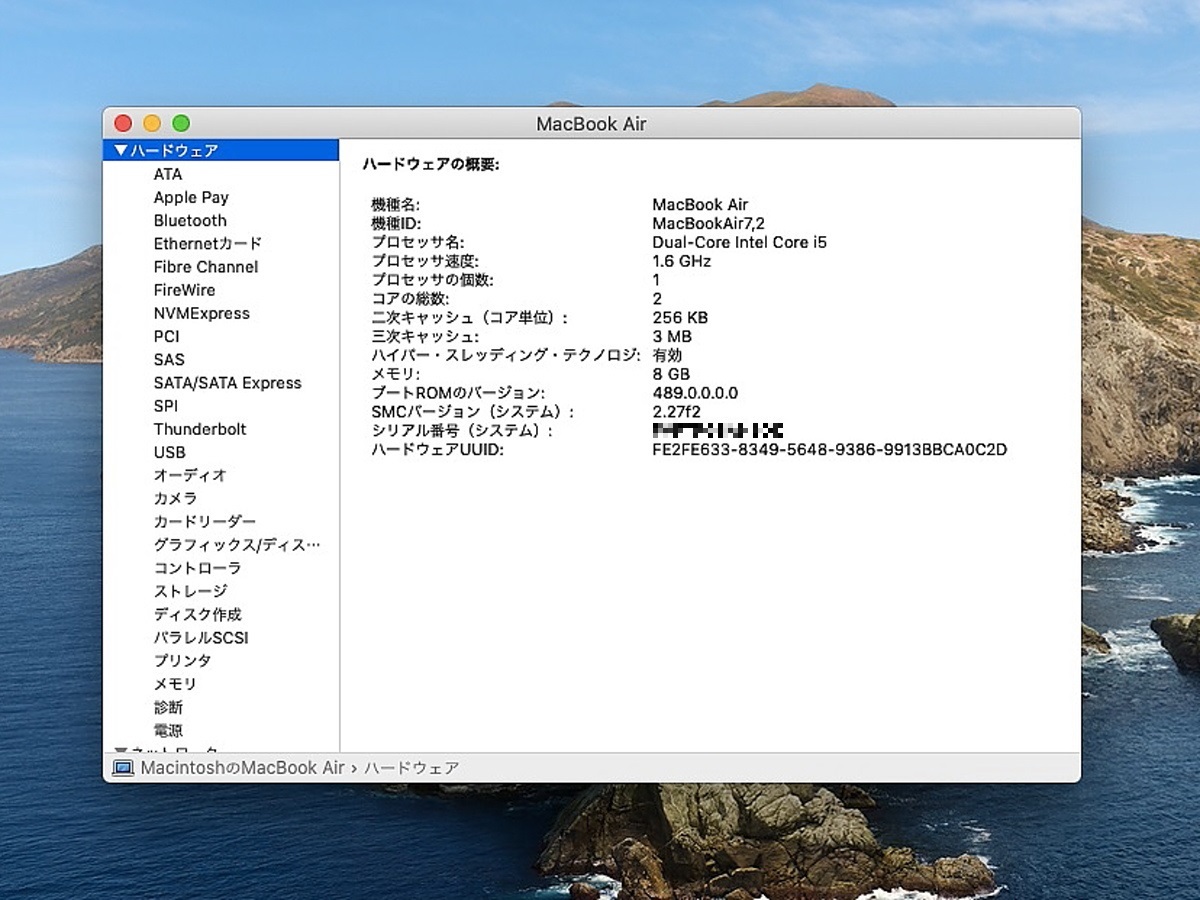Select Apple Pay in the sidebar

[x=191, y=197]
